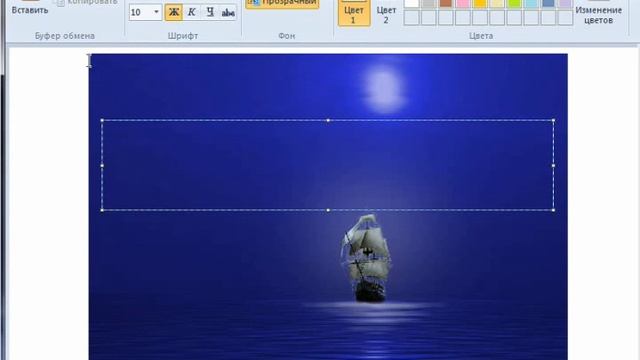Select the Цвет 1 button
The image size is (640, 360).
354,13
